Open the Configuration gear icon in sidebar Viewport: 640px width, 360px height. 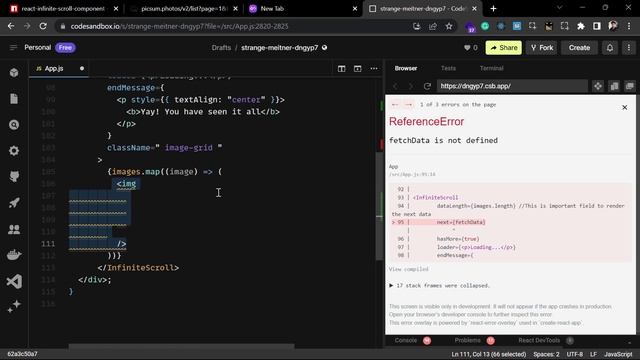14,151
